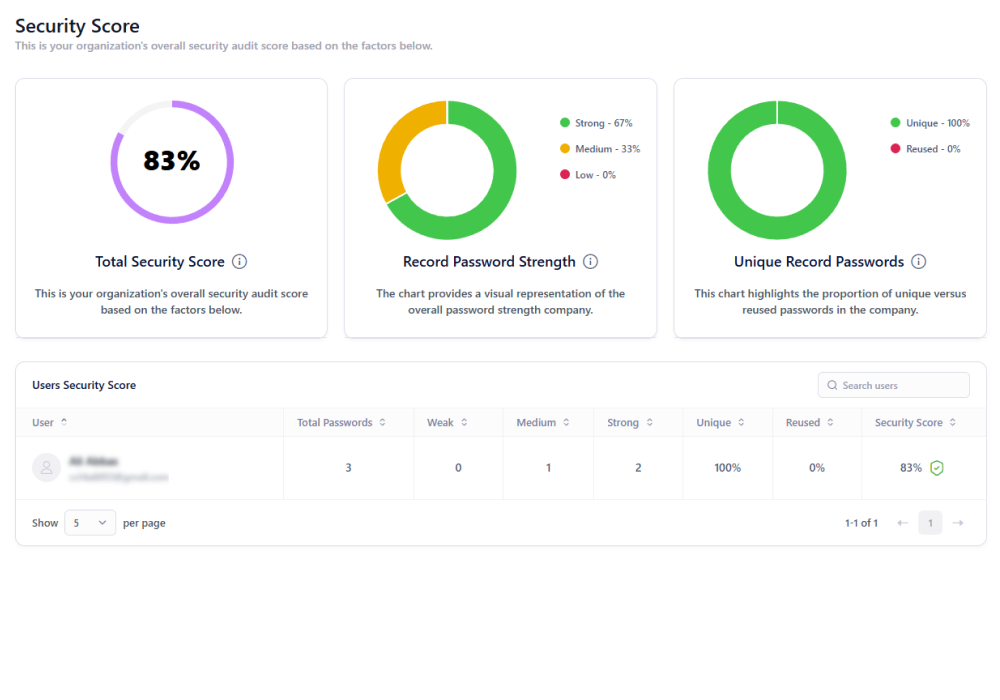Focus the Search users input field
Screen dimensions: 1000x700
[x=900, y=385]
